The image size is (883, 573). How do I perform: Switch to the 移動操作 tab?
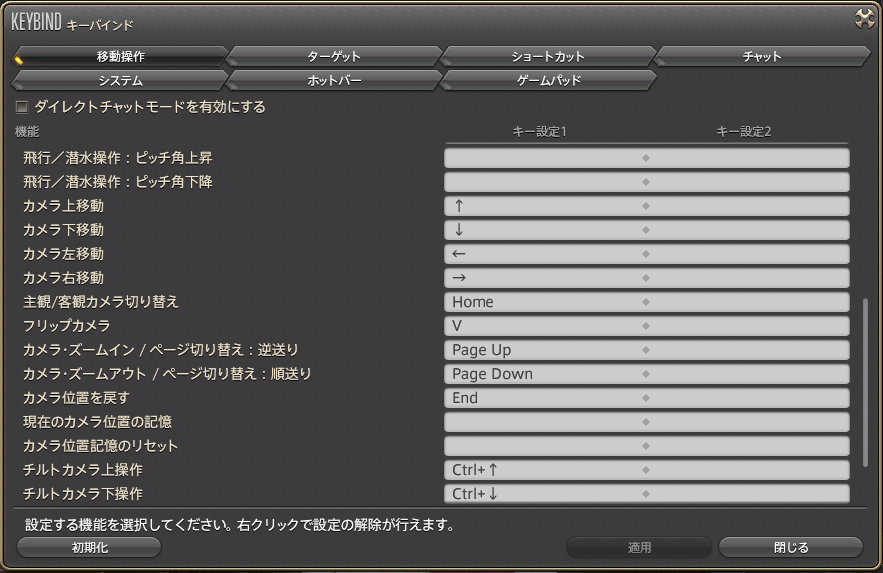(120, 56)
